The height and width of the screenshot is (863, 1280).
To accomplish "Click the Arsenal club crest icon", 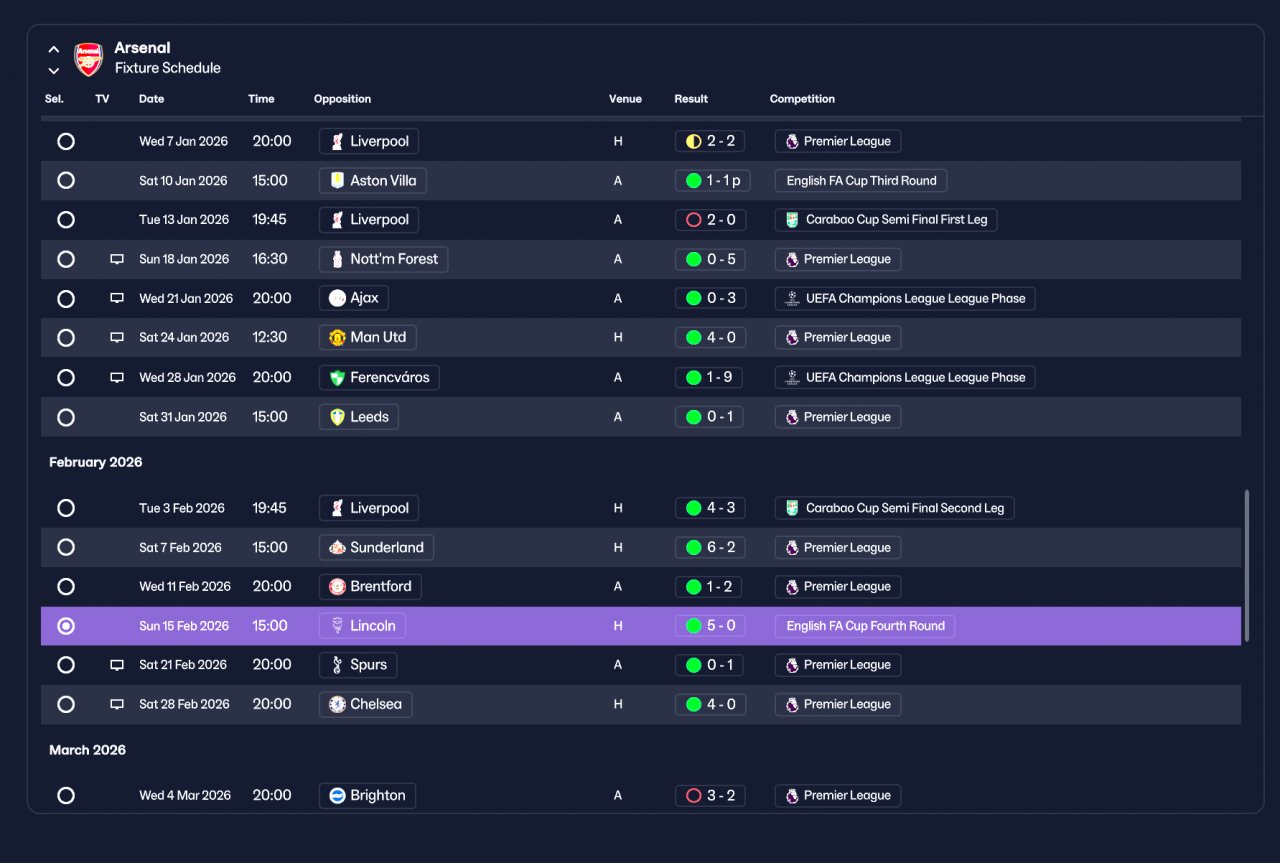I will 89,59.
